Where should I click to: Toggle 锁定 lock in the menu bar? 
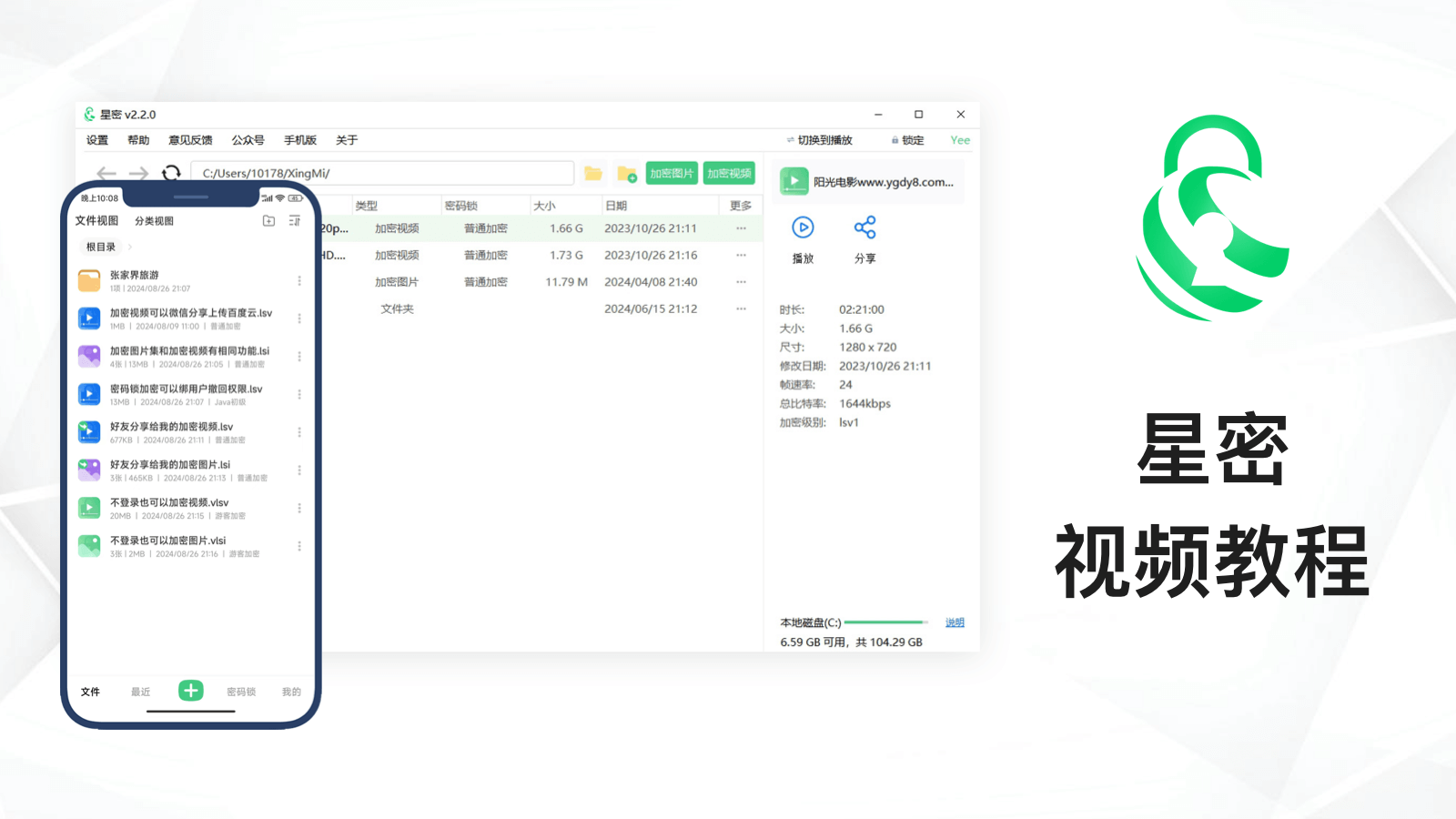click(907, 140)
